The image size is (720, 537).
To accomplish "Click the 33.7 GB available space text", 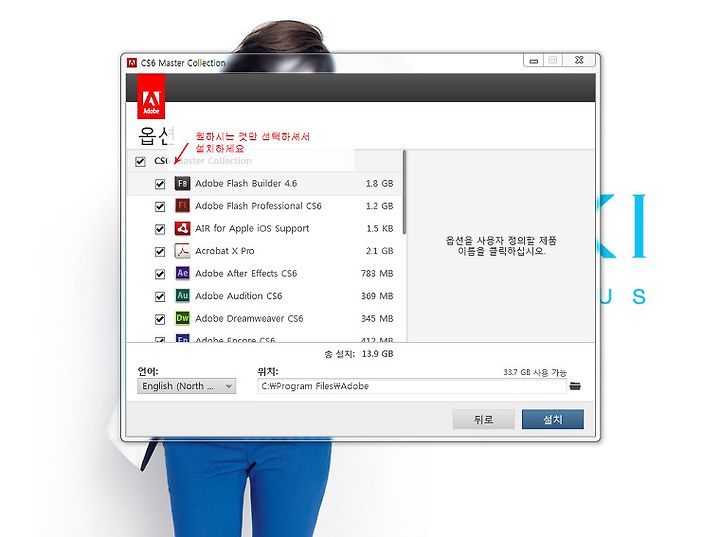I will coord(535,372).
